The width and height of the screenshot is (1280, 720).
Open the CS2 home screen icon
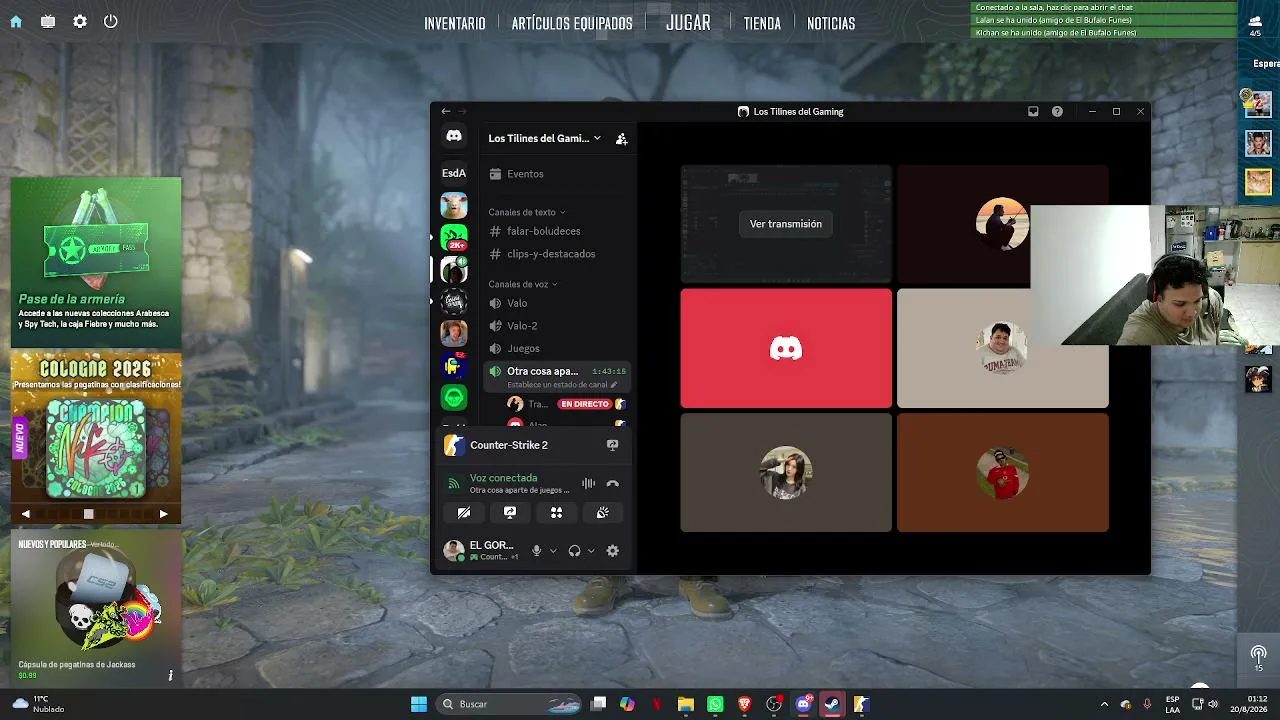[x=16, y=21]
